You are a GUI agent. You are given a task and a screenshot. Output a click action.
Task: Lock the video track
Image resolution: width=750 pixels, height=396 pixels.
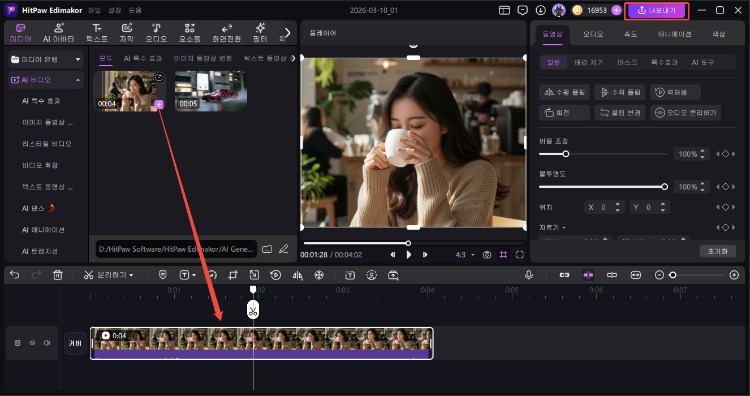point(18,343)
